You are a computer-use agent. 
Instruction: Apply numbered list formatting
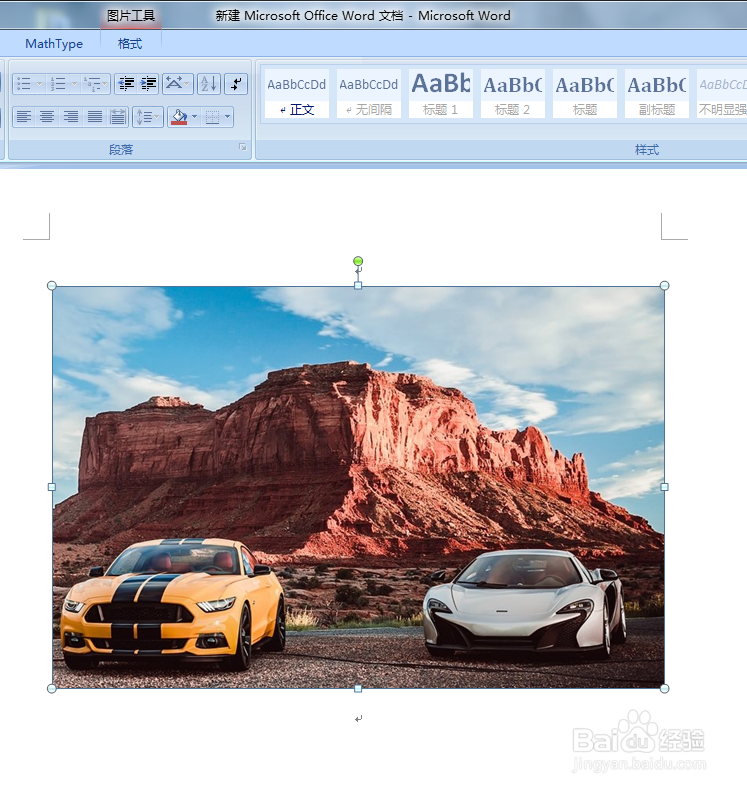(x=58, y=84)
